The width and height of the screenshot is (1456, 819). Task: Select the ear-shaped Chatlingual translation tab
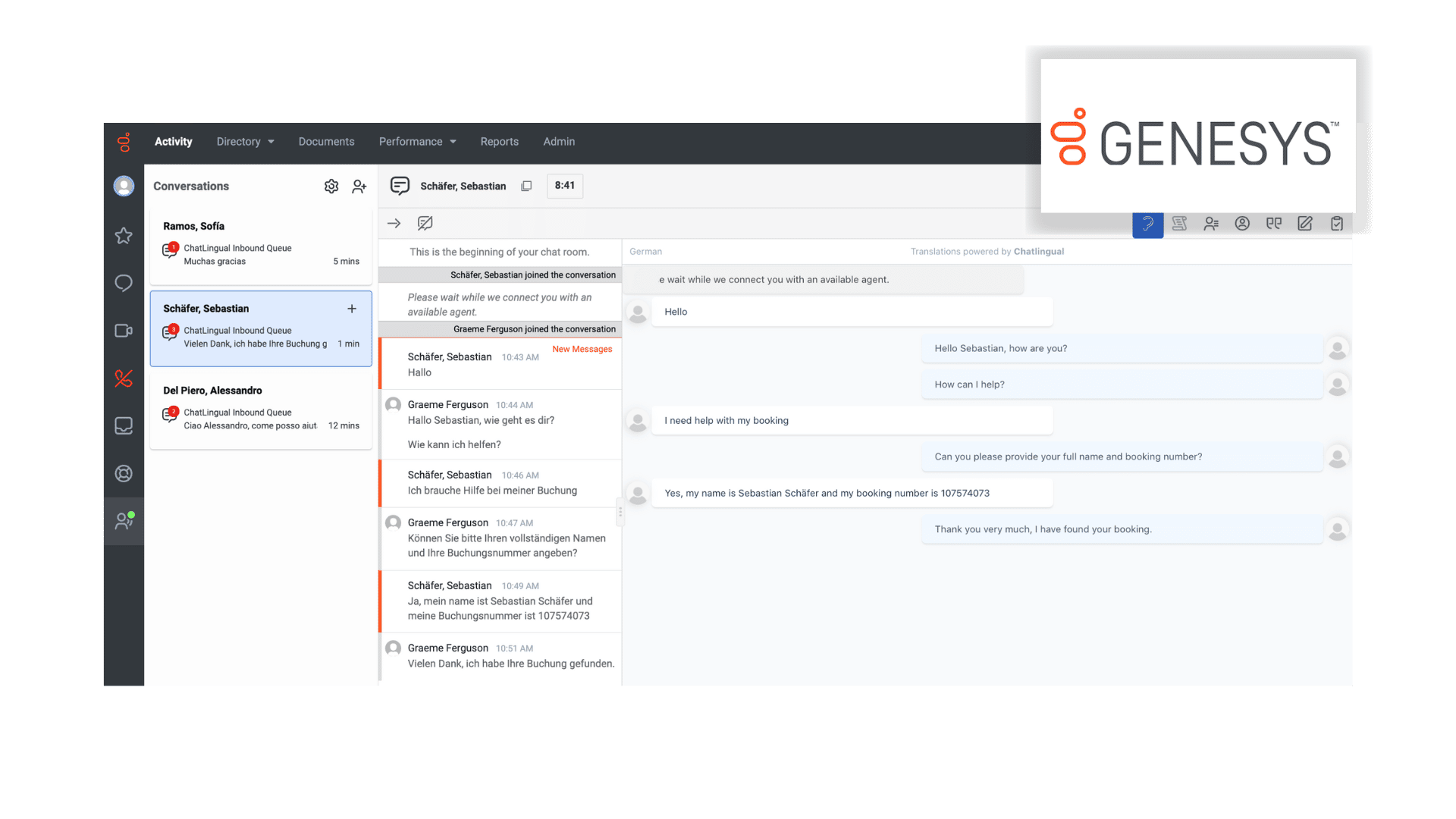(1147, 224)
